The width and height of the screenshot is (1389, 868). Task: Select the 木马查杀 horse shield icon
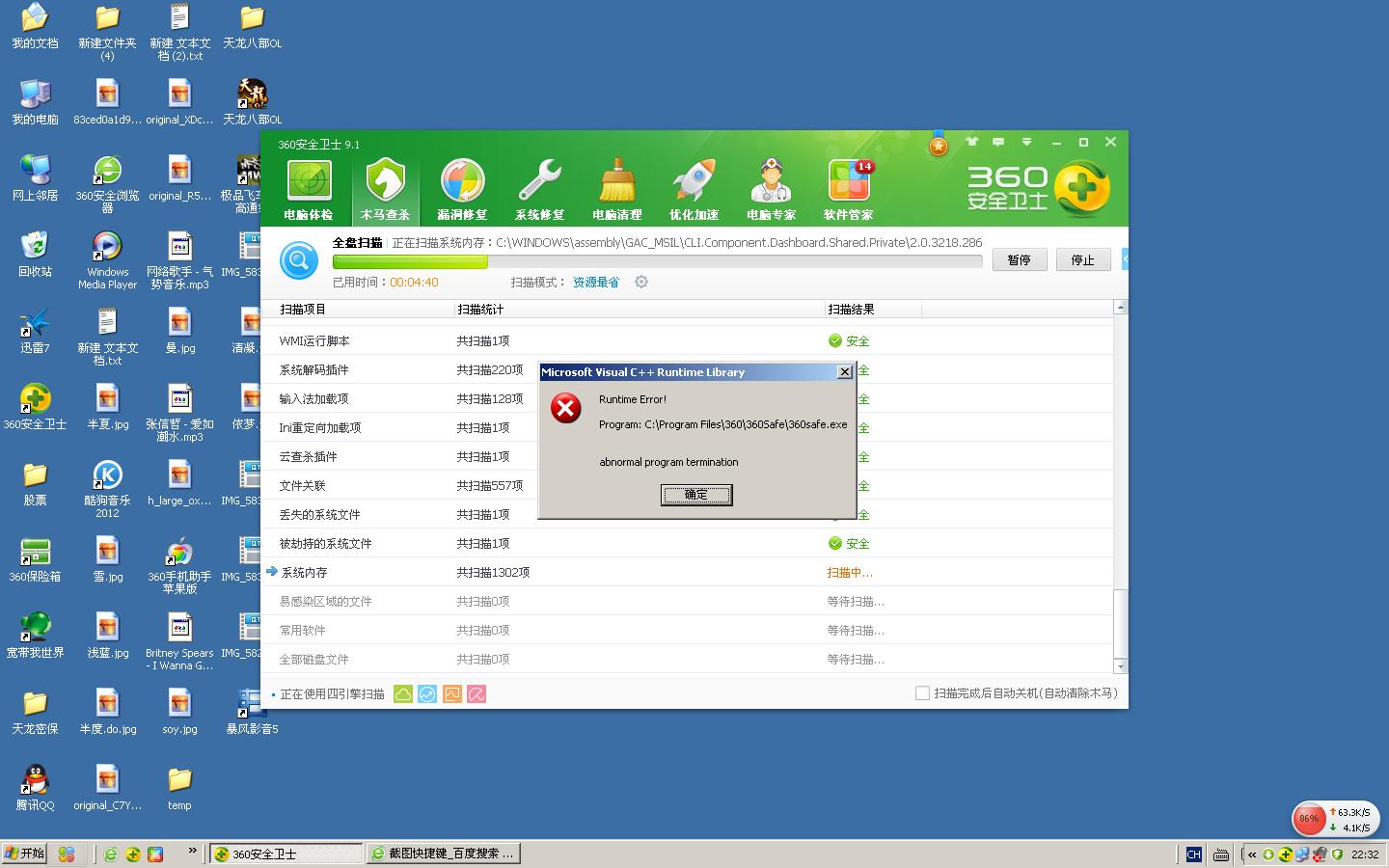(x=385, y=190)
